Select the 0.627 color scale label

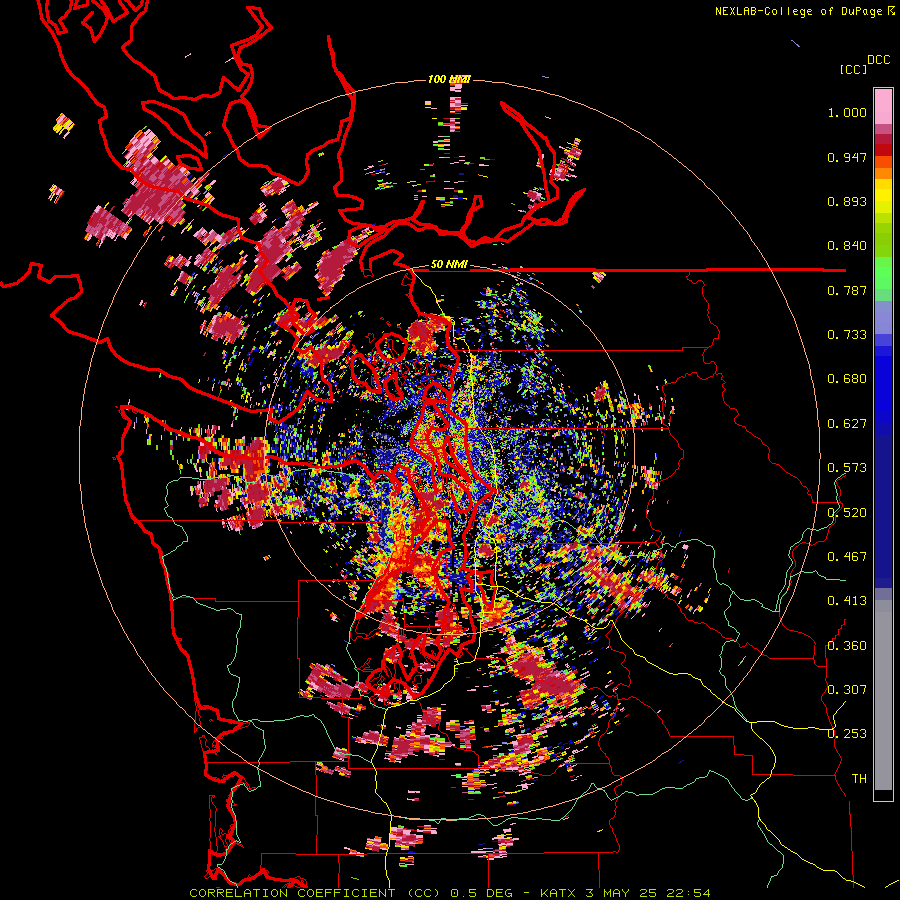(x=847, y=424)
